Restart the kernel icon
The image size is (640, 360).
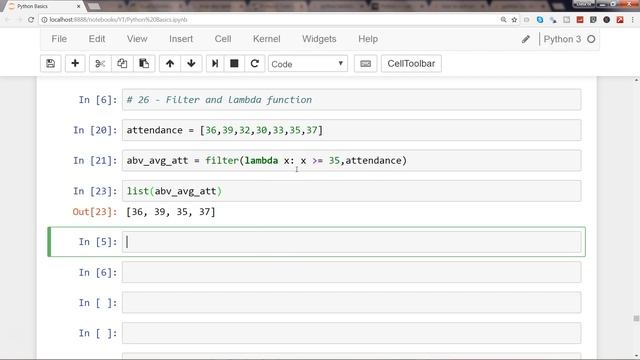click(255, 64)
